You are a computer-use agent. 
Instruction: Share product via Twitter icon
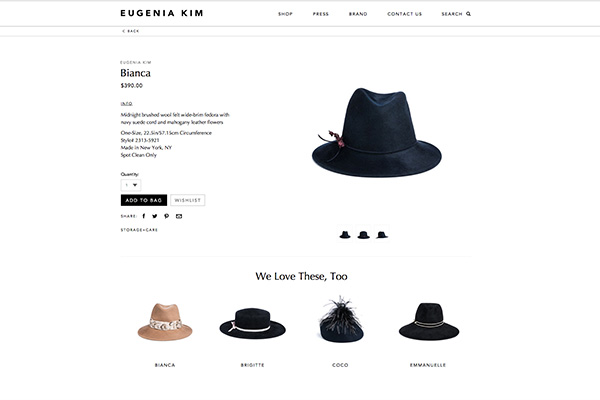(x=155, y=216)
